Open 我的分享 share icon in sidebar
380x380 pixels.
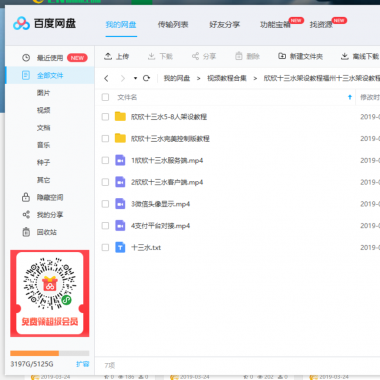point(26,215)
